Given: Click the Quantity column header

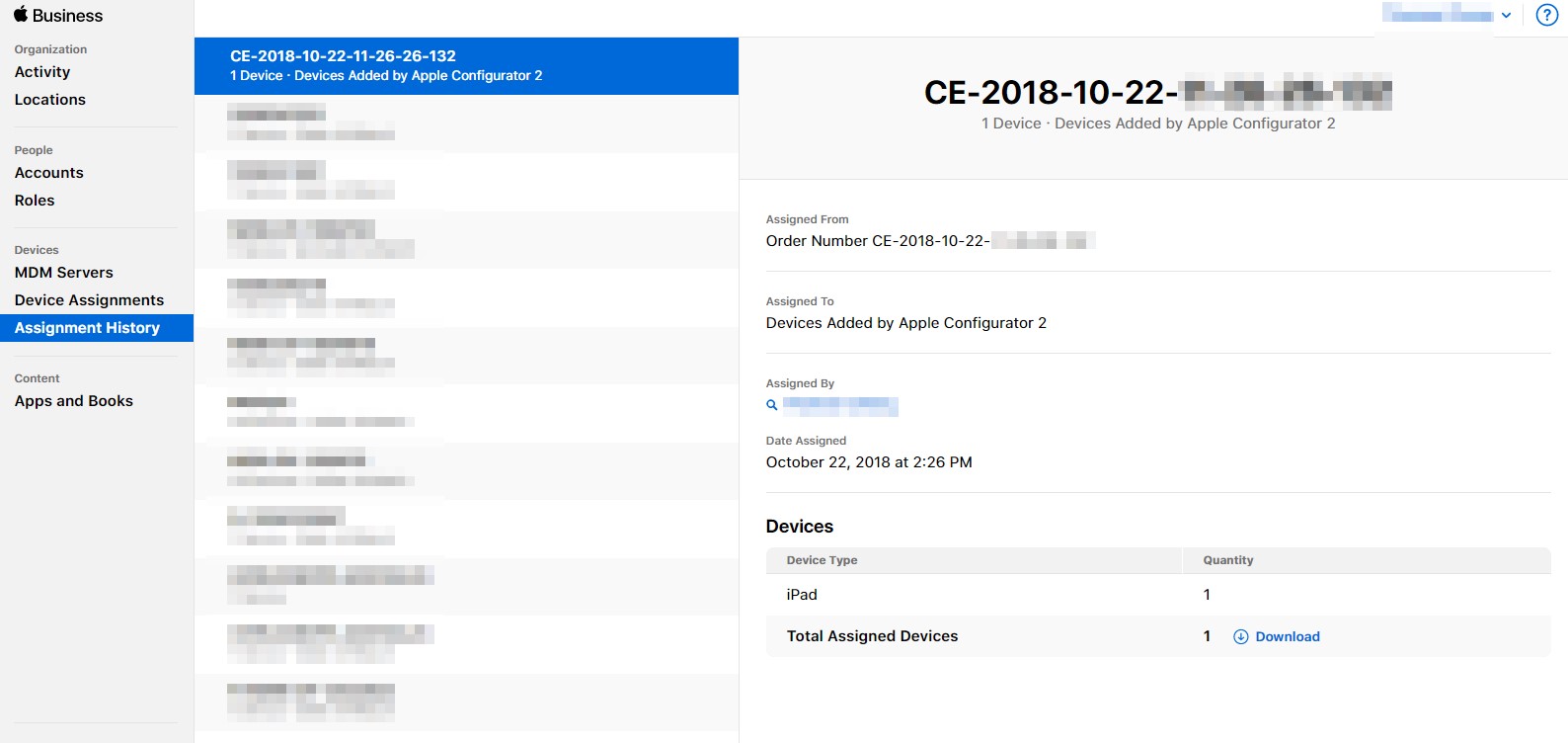Looking at the screenshot, I should [x=1228, y=560].
